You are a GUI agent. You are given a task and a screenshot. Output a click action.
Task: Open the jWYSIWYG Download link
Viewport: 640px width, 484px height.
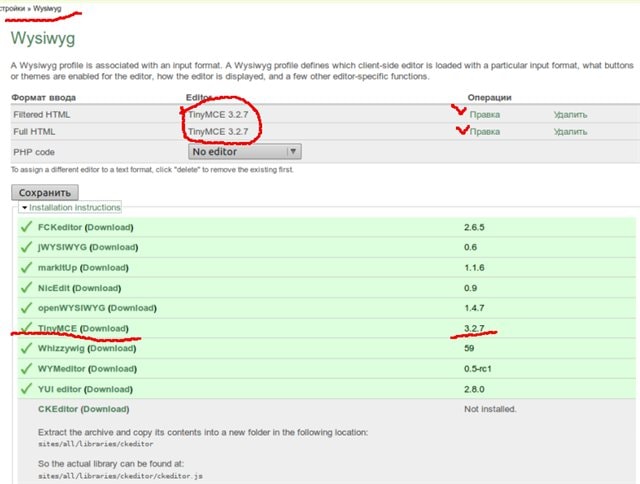click(114, 247)
